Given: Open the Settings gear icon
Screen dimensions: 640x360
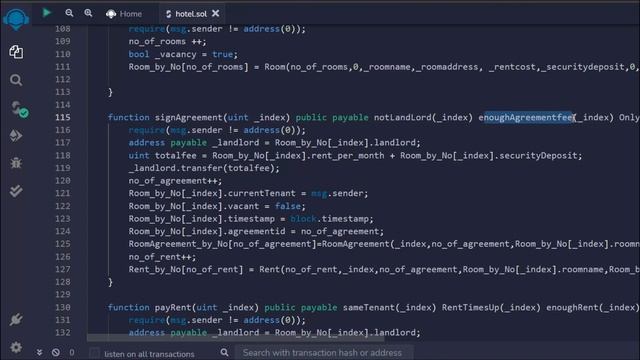Looking at the screenshot, I should click(16, 347).
